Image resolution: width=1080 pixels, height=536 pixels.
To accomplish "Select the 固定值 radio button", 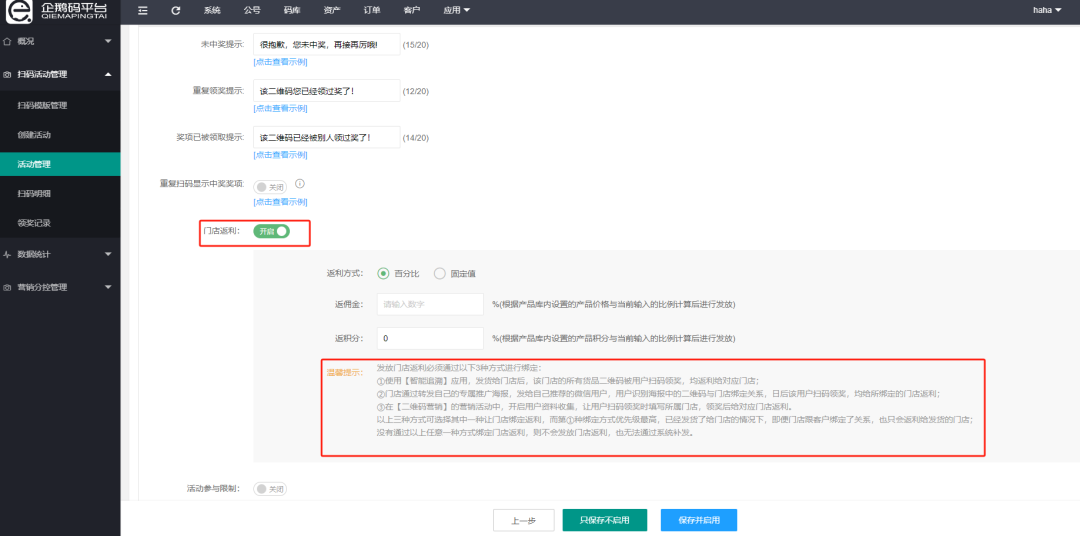I will (440, 273).
